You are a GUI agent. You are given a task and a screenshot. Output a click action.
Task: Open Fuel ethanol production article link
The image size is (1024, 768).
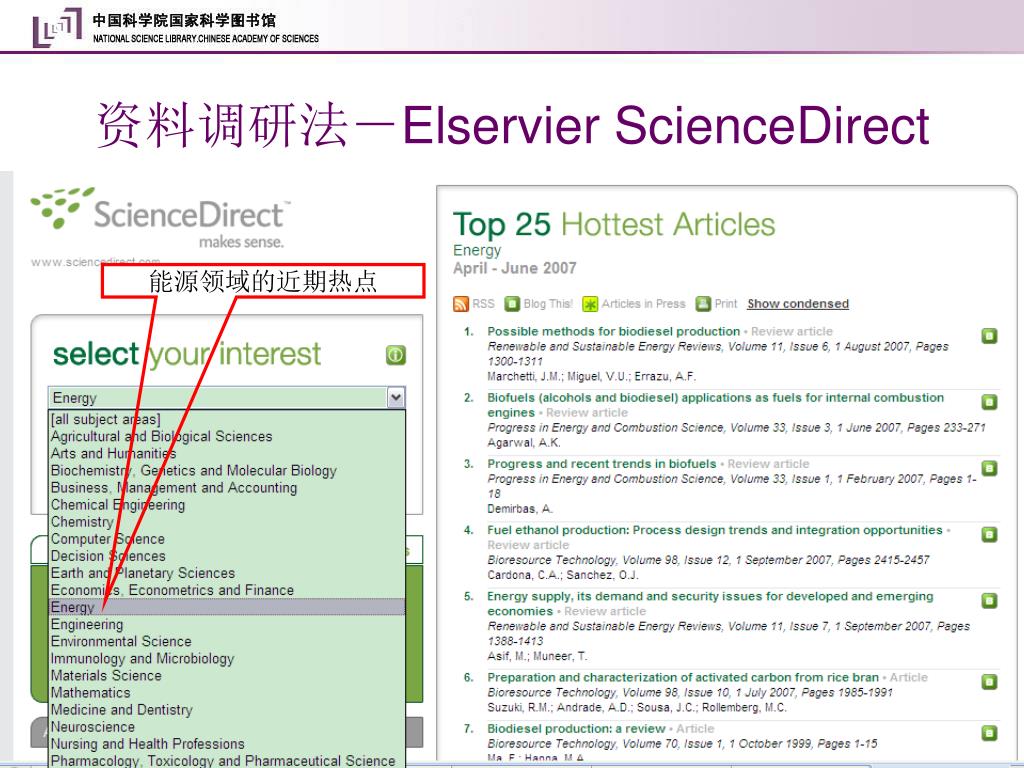(715, 530)
